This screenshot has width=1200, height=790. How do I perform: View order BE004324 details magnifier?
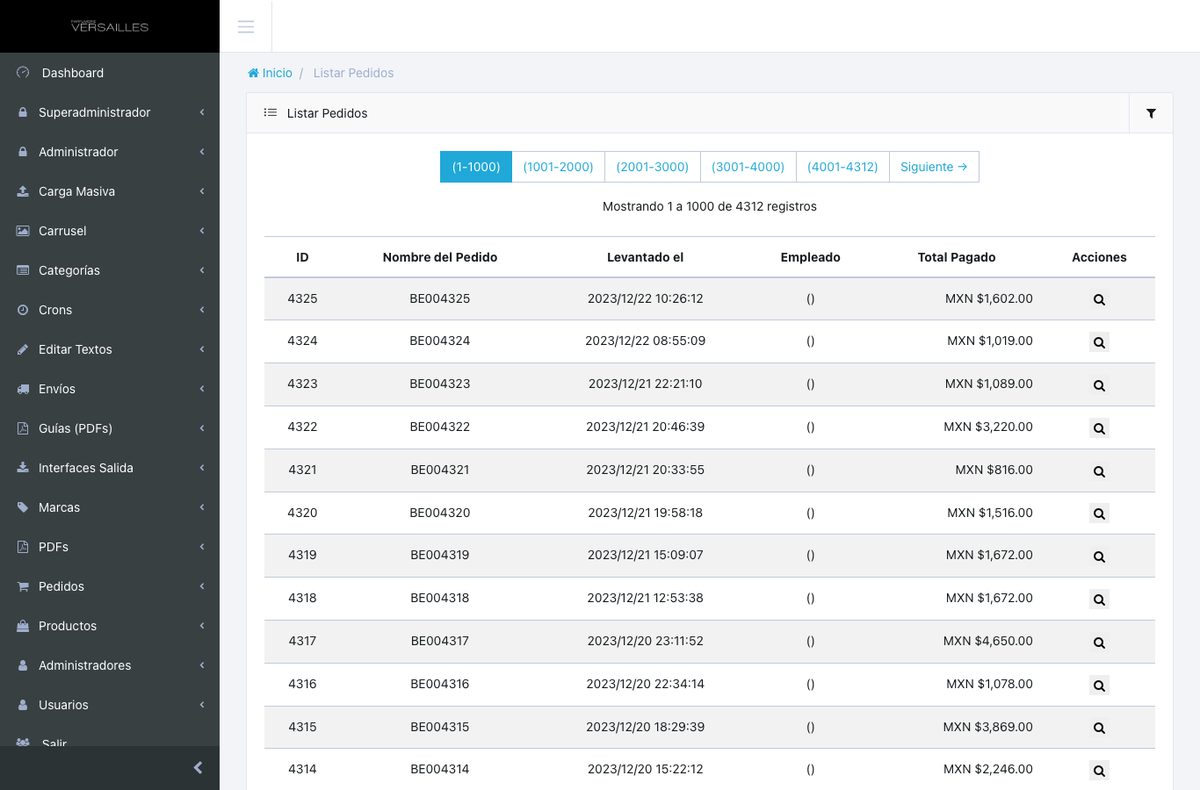pyautogui.click(x=1099, y=342)
